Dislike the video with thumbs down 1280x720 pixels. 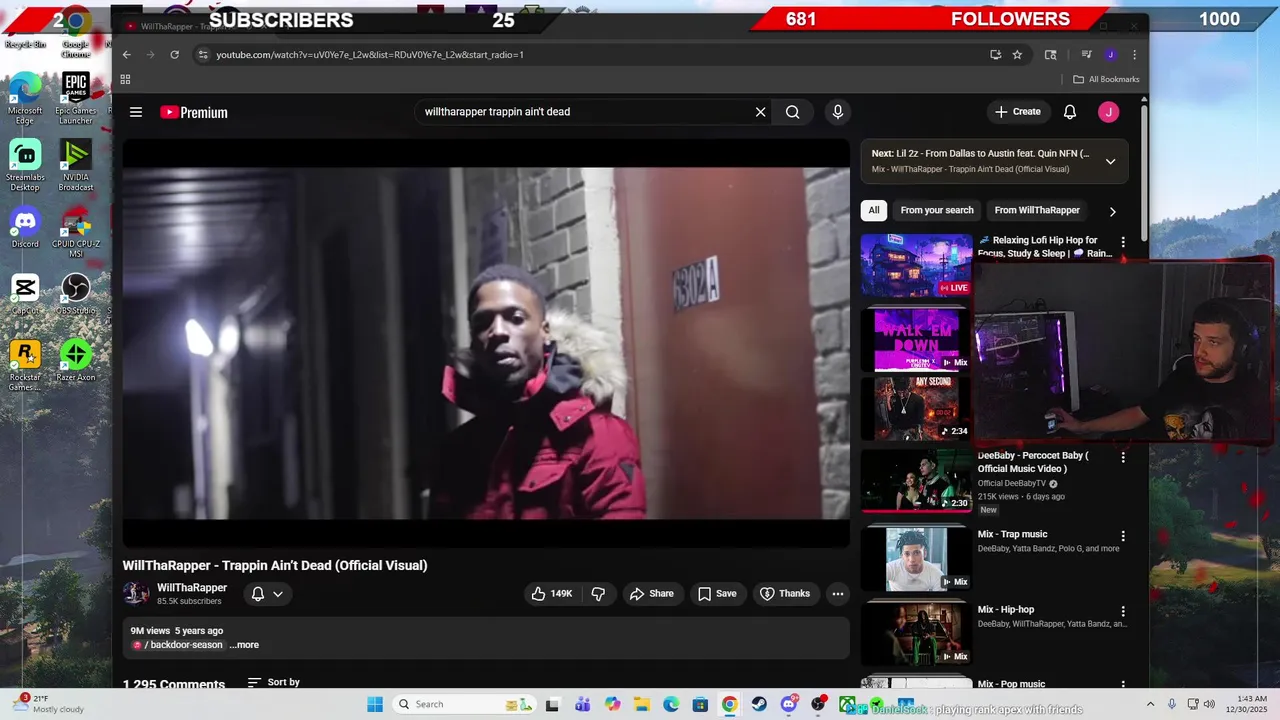598,594
